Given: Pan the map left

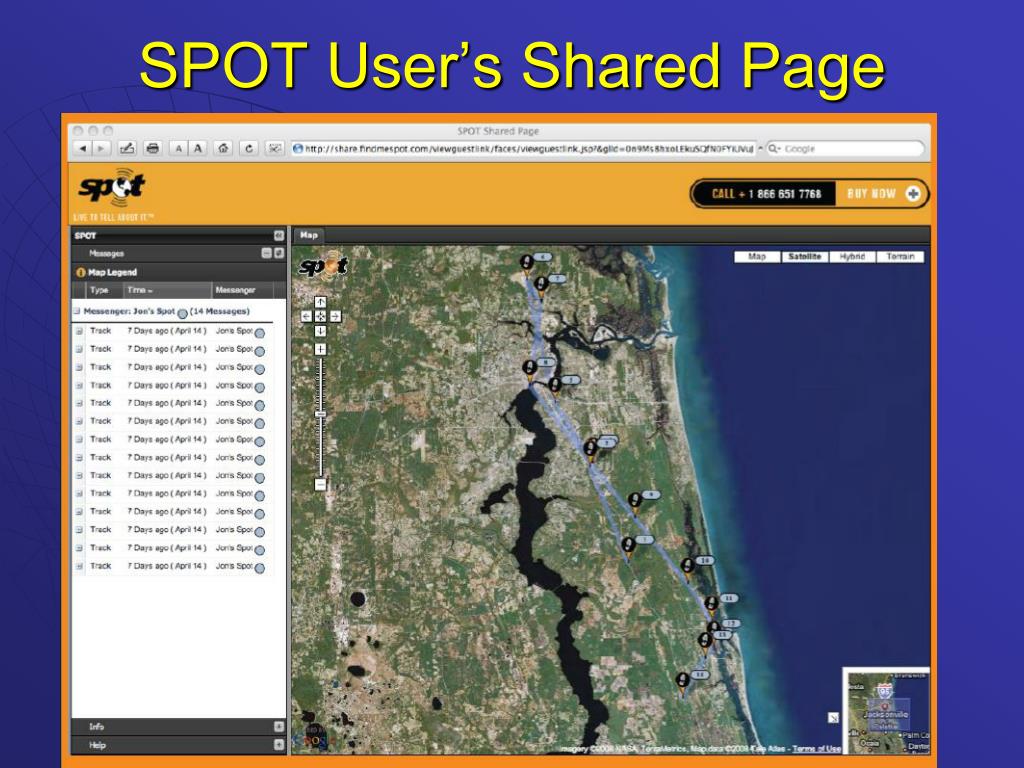Looking at the screenshot, I should coord(306,317).
